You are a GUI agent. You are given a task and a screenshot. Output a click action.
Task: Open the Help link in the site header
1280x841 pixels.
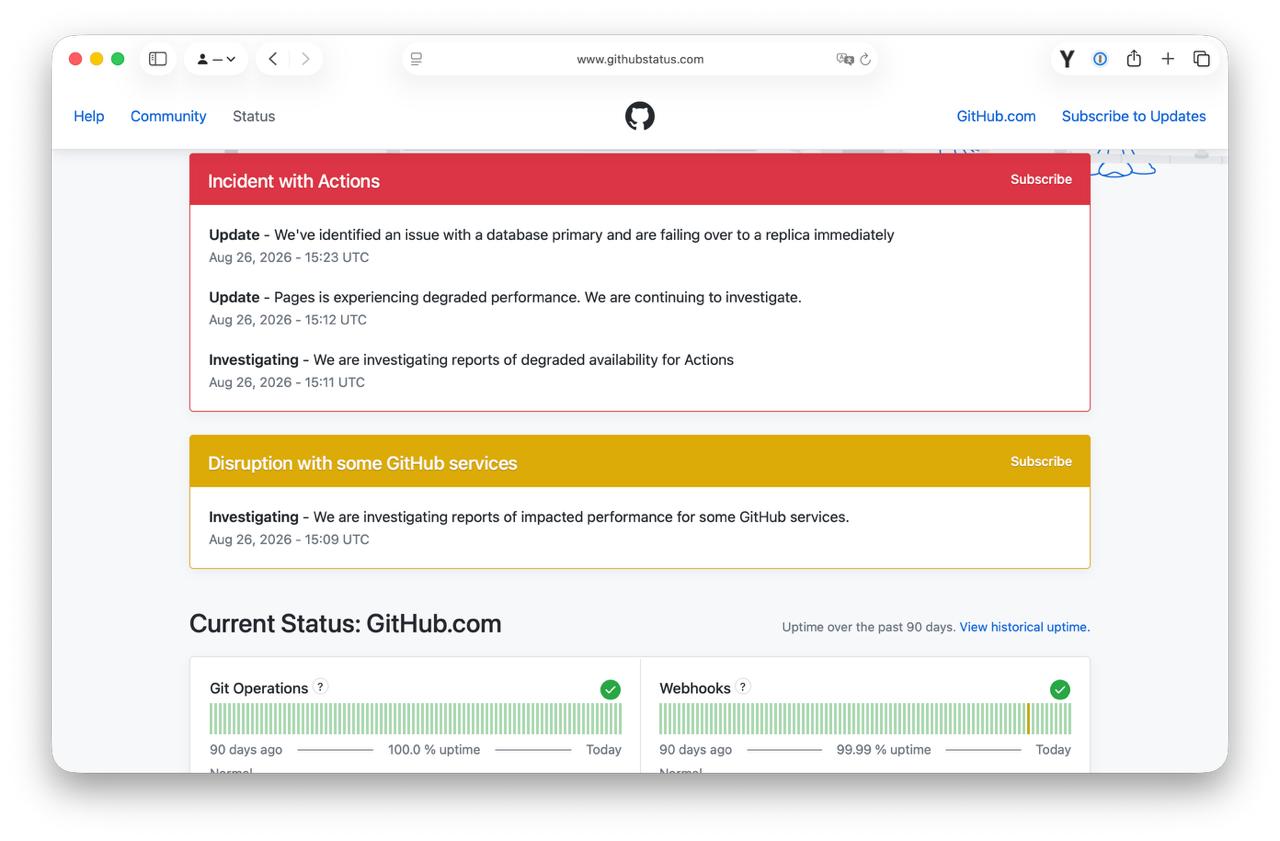point(89,116)
